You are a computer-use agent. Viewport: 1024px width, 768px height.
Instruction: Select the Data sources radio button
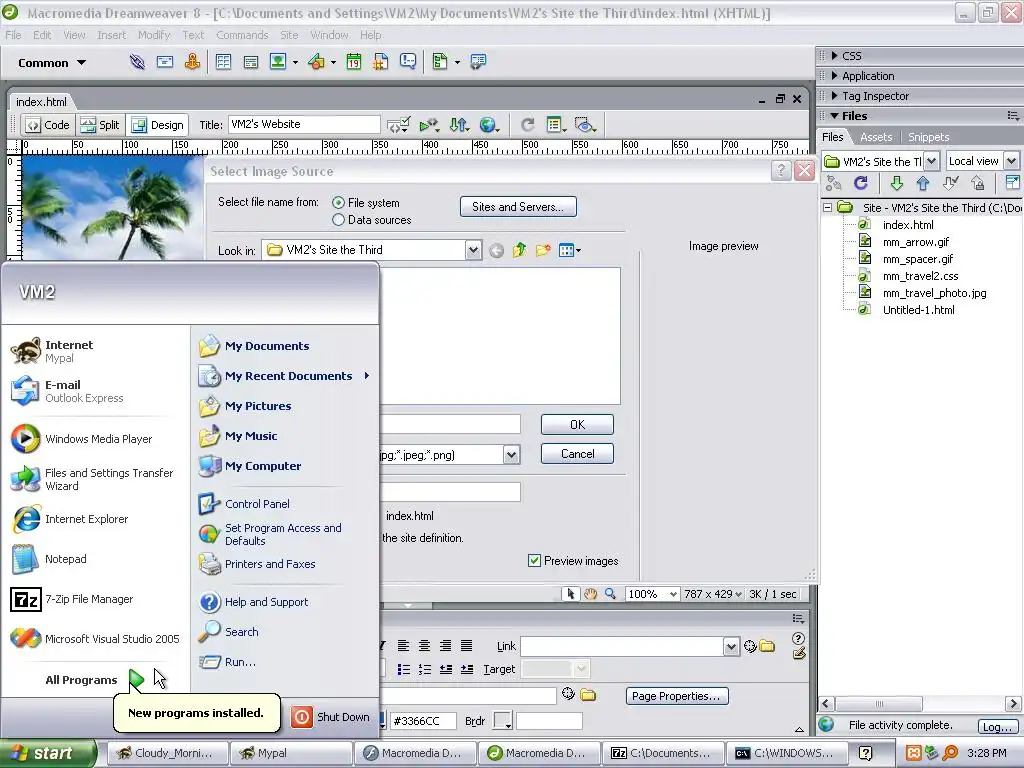click(x=338, y=220)
